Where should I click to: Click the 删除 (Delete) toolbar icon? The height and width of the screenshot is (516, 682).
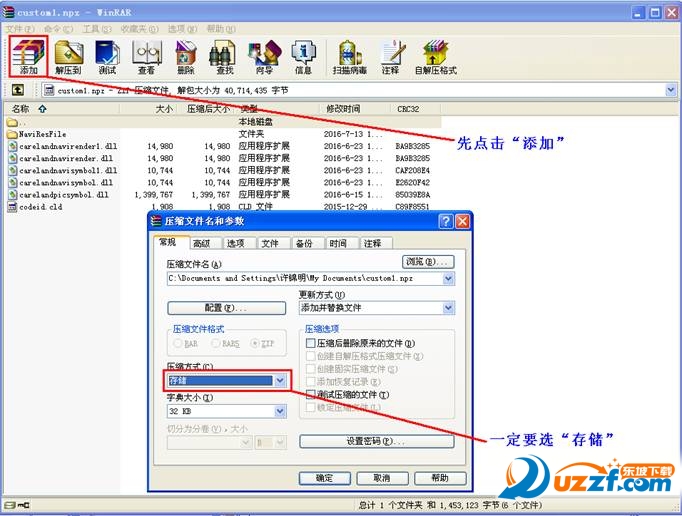click(186, 57)
